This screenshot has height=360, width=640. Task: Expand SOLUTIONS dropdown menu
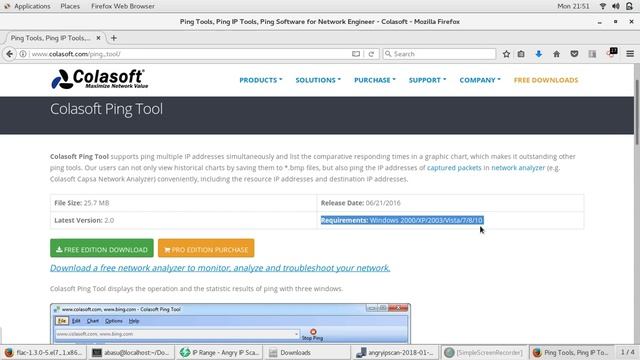click(x=318, y=80)
